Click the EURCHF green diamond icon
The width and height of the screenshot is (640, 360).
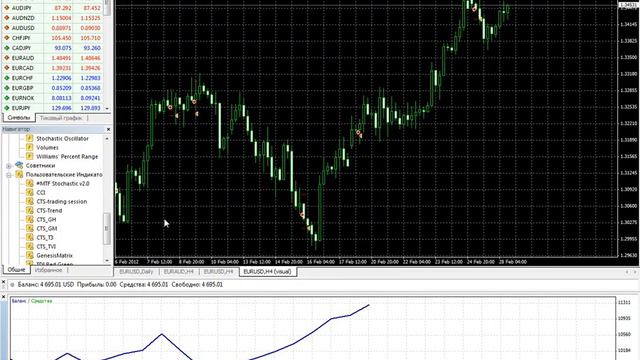tap(7, 78)
